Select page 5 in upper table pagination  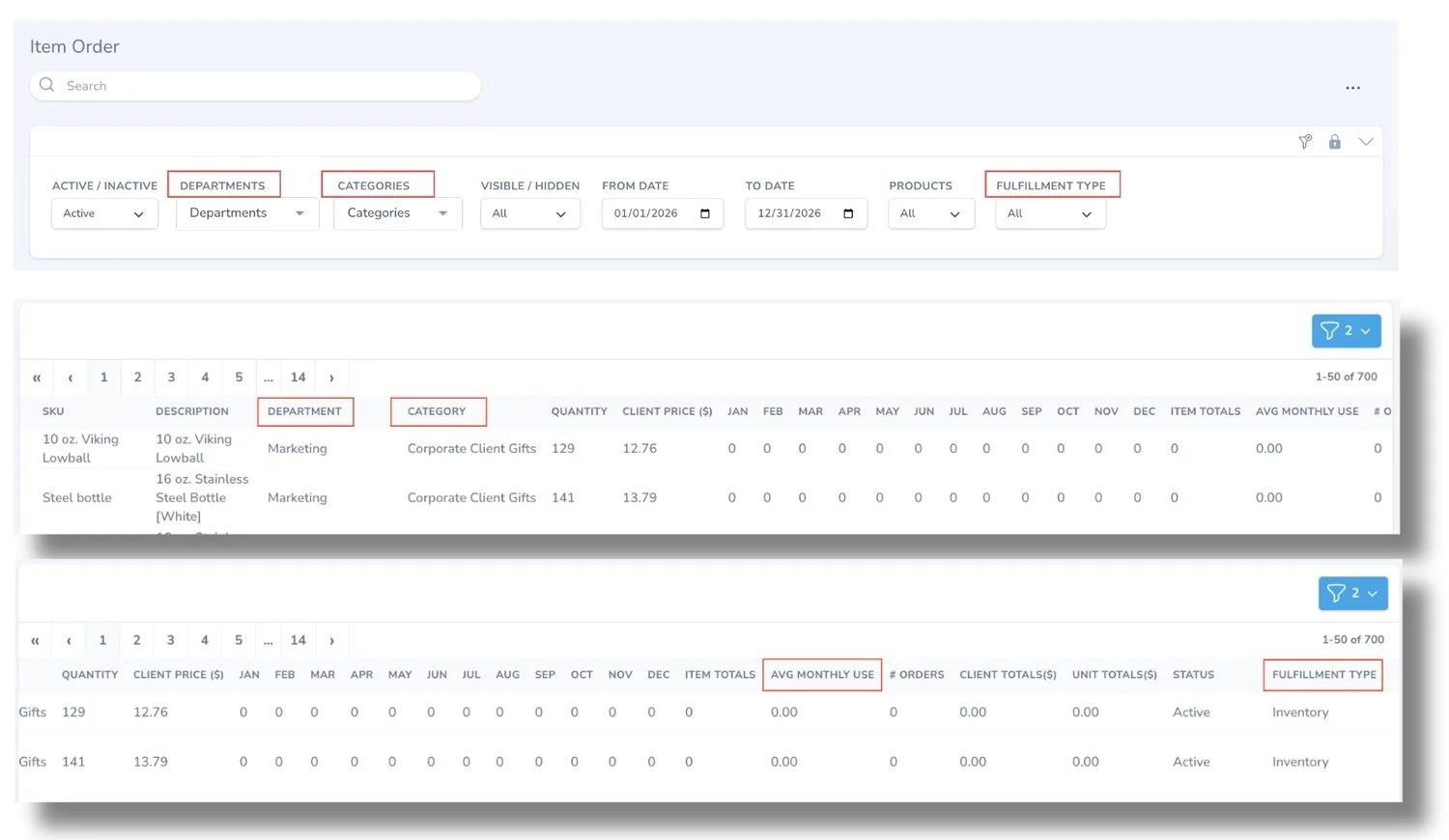[x=239, y=378]
